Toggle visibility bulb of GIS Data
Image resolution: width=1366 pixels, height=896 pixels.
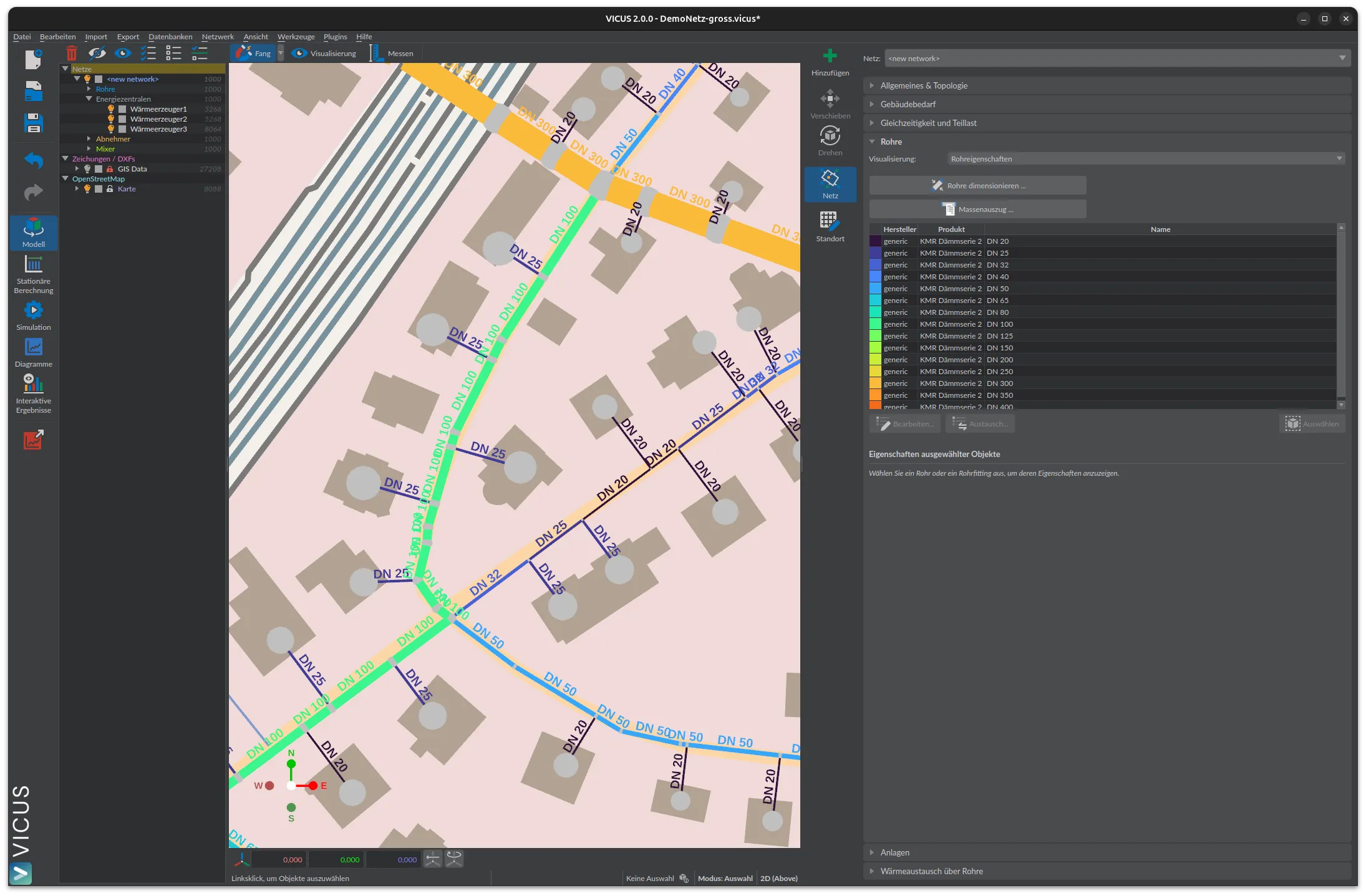pos(87,169)
